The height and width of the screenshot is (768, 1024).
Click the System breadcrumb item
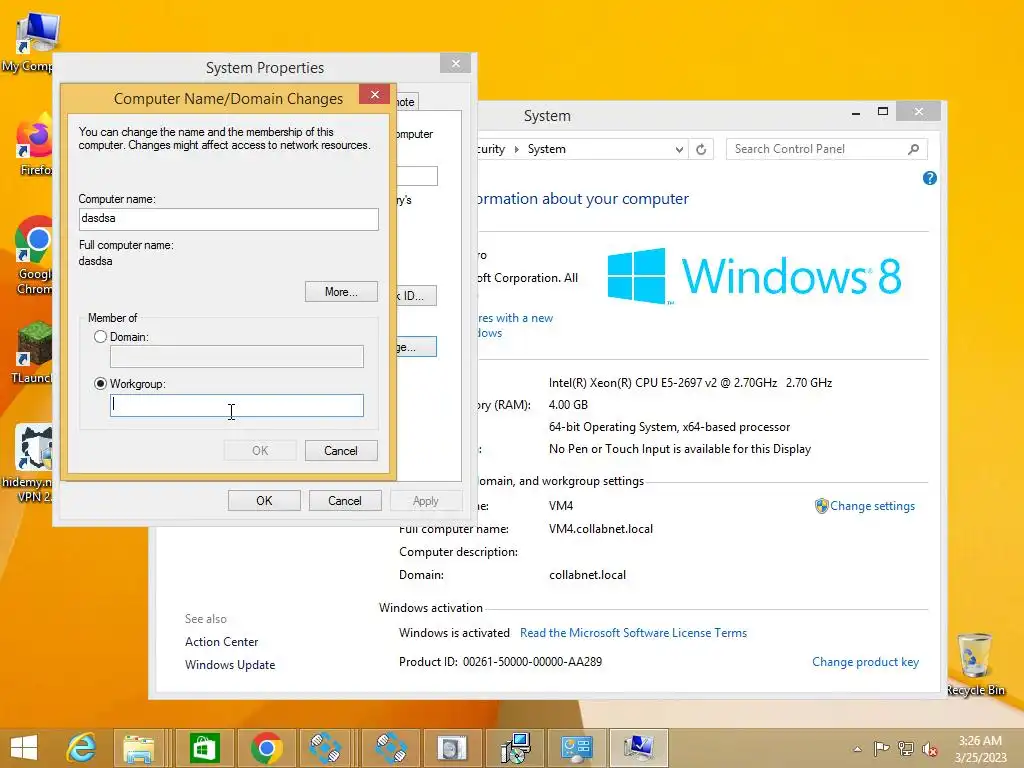pyautogui.click(x=547, y=150)
